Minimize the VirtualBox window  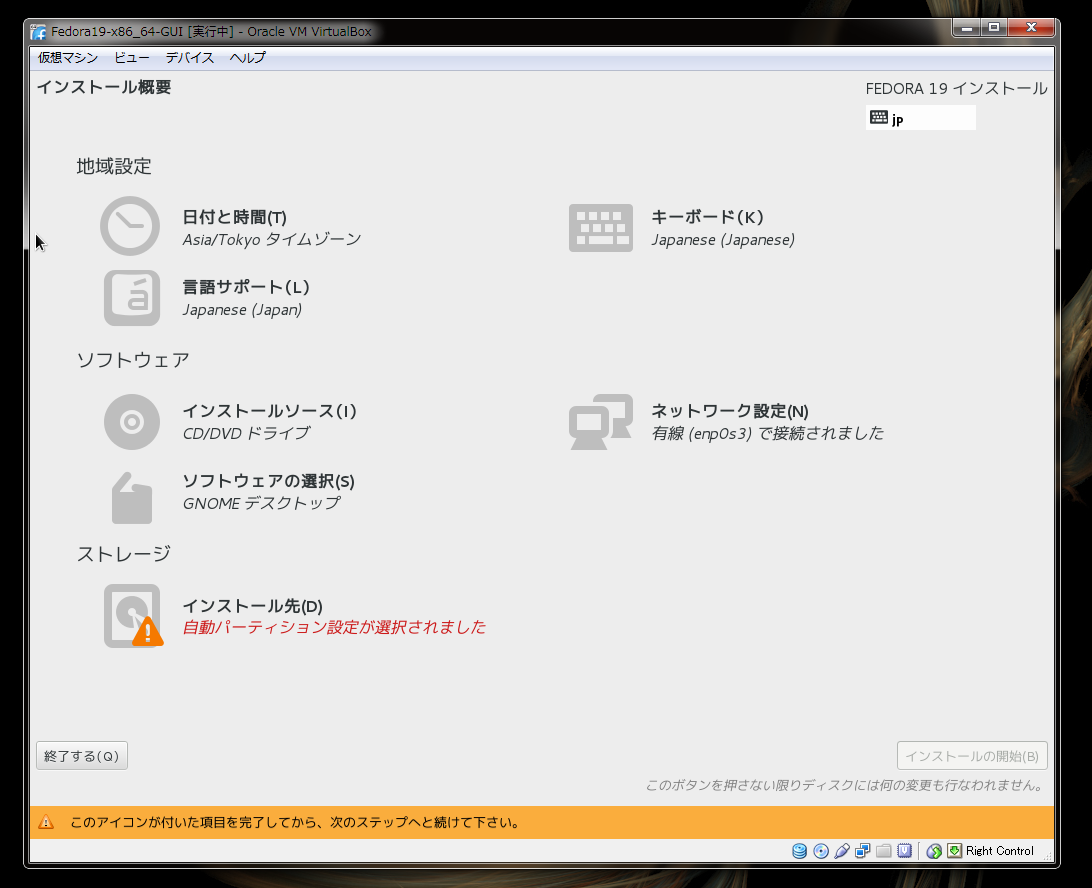967,28
